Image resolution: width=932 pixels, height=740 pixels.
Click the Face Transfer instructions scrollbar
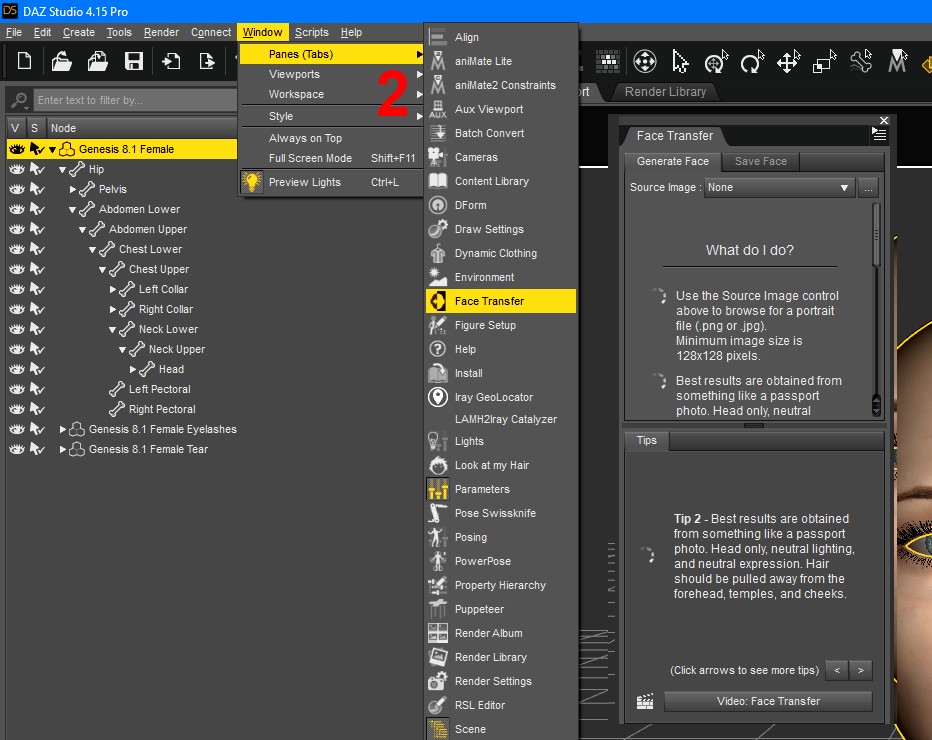876,235
